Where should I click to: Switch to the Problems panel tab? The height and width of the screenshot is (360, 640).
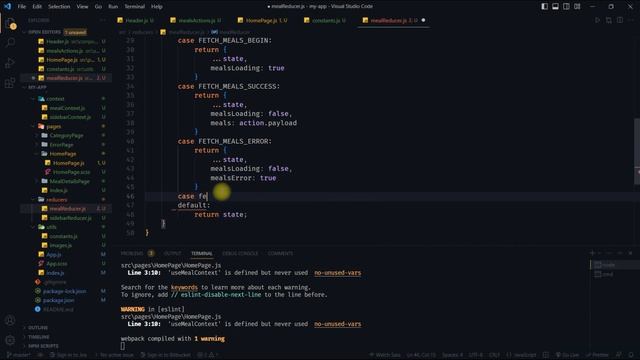(x=132, y=253)
